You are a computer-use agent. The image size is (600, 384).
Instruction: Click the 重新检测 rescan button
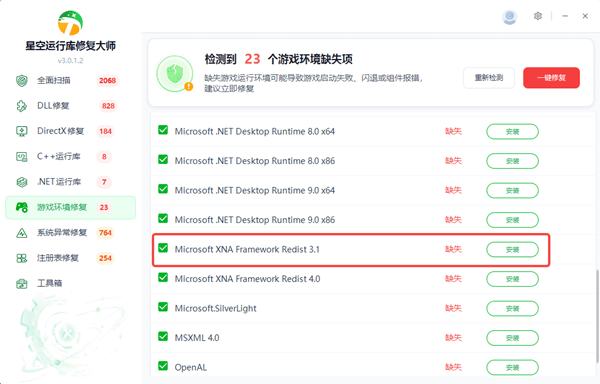pos(489,78)
